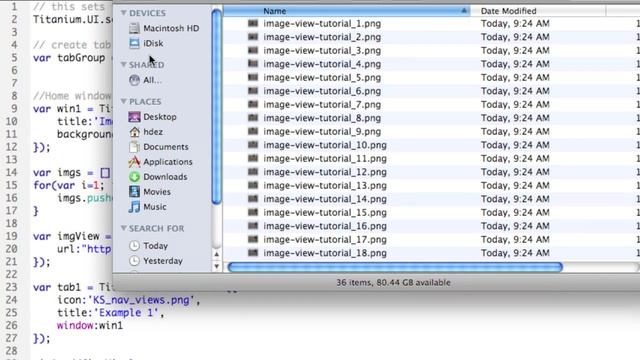Click 'var tabGroup' on editor line 5
Viewport: 640px width, 360px height.
coord(69,58)
